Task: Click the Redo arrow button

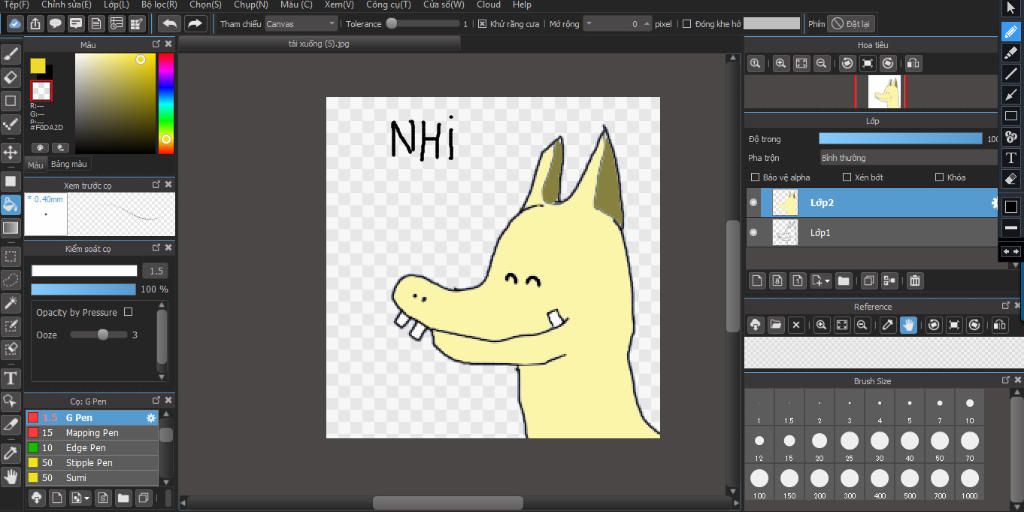Action: pos(195,24)
